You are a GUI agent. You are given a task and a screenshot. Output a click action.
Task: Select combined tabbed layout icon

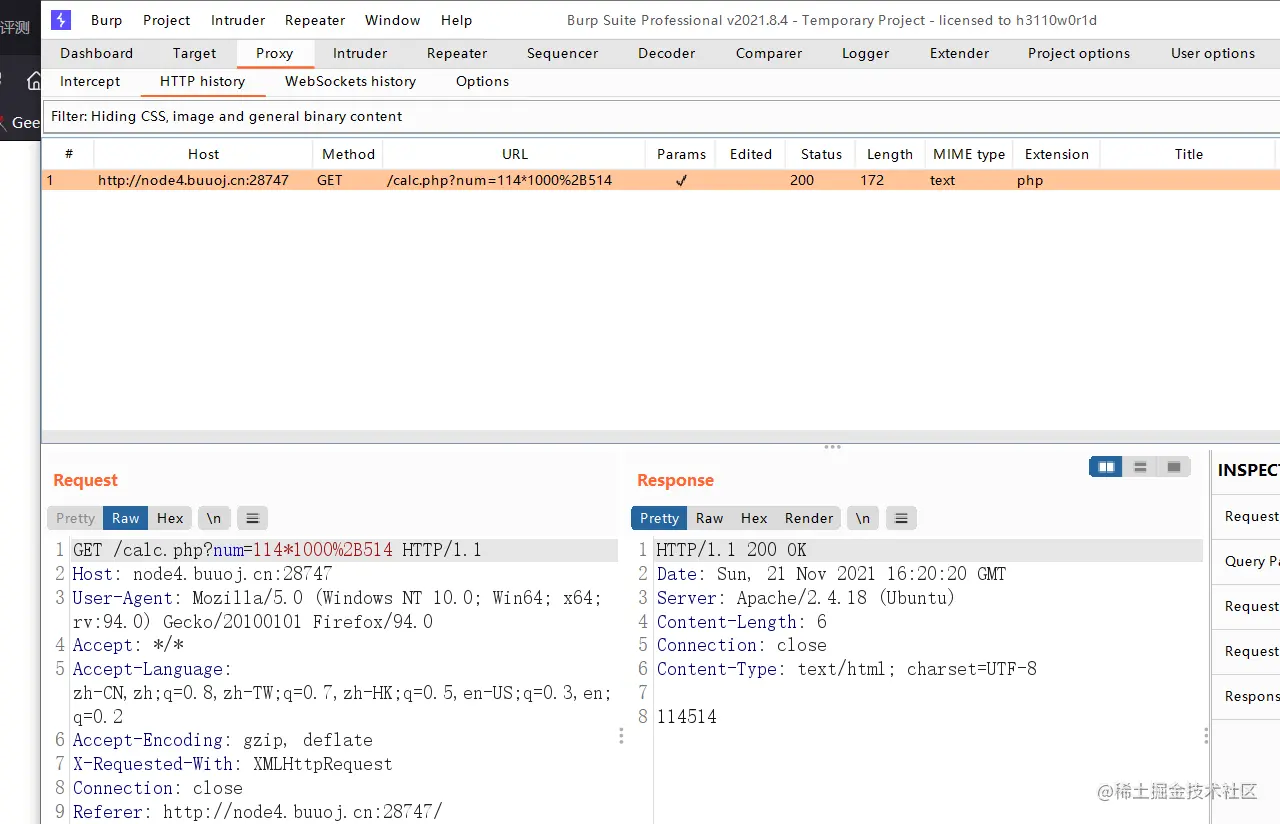(x=1174, y=467)
